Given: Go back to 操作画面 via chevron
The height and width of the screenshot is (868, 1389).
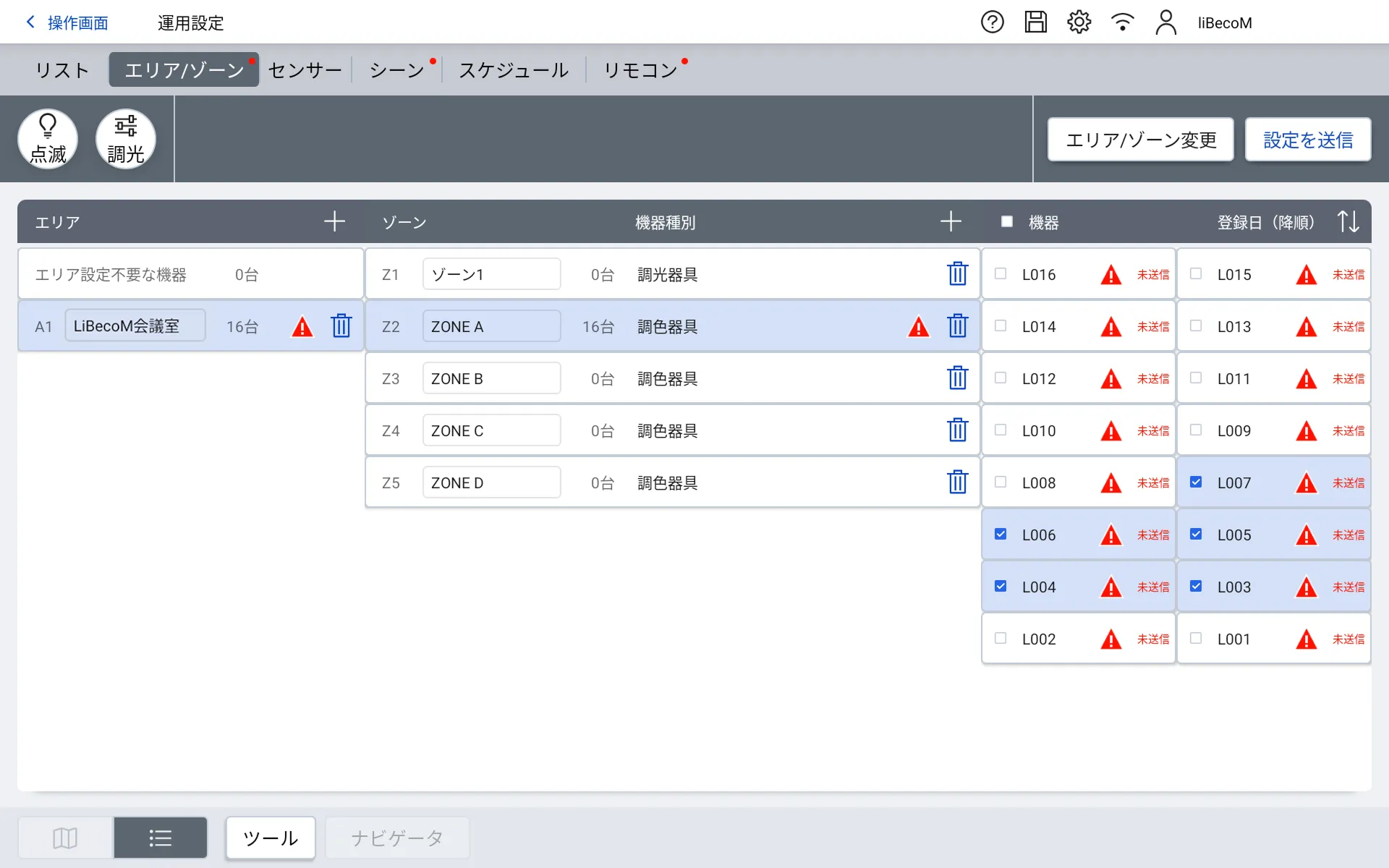Looking at the screenshot, I should pos(30,22).
